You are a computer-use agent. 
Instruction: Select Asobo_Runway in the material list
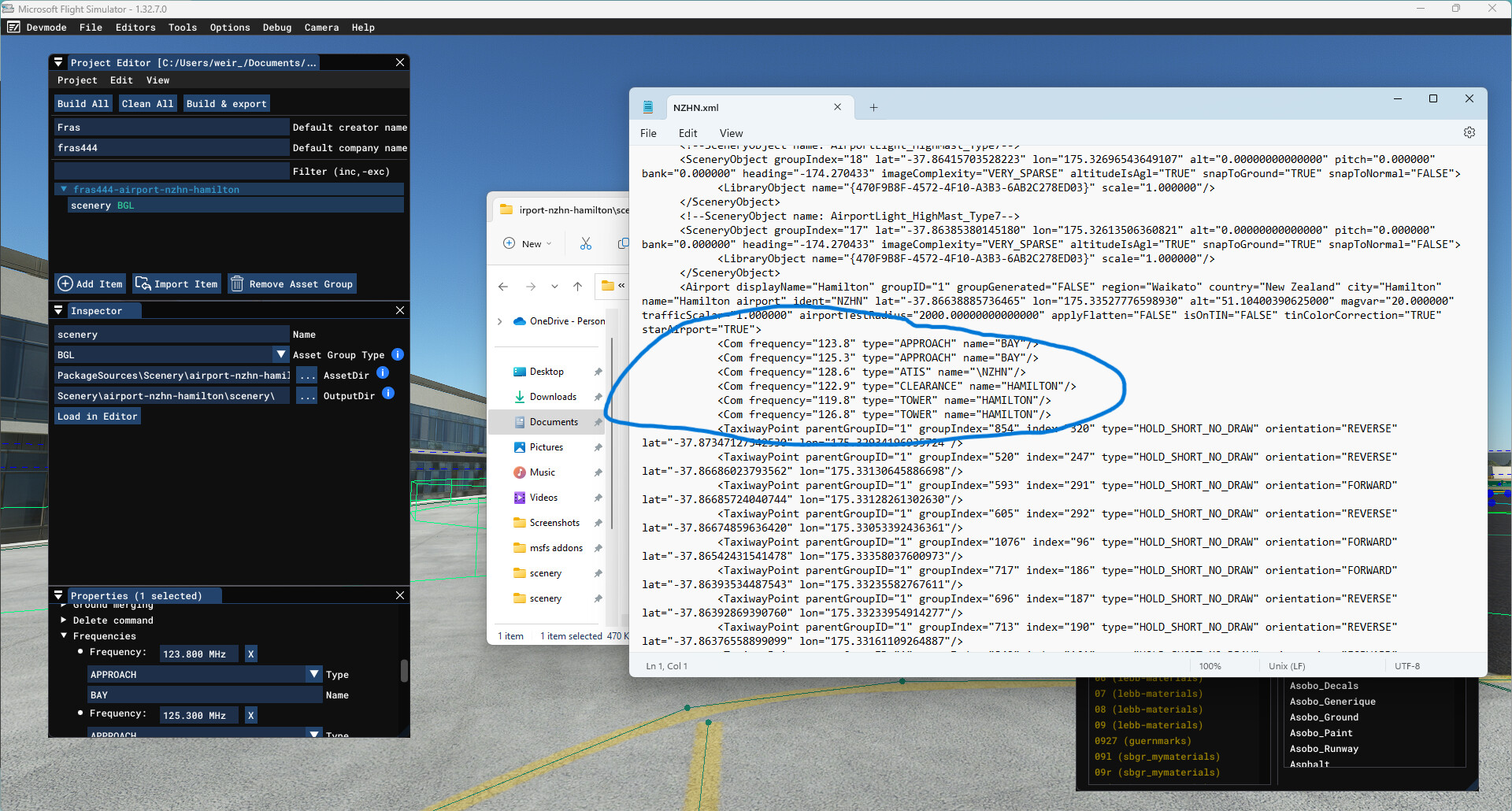[x=1324, y=748]
